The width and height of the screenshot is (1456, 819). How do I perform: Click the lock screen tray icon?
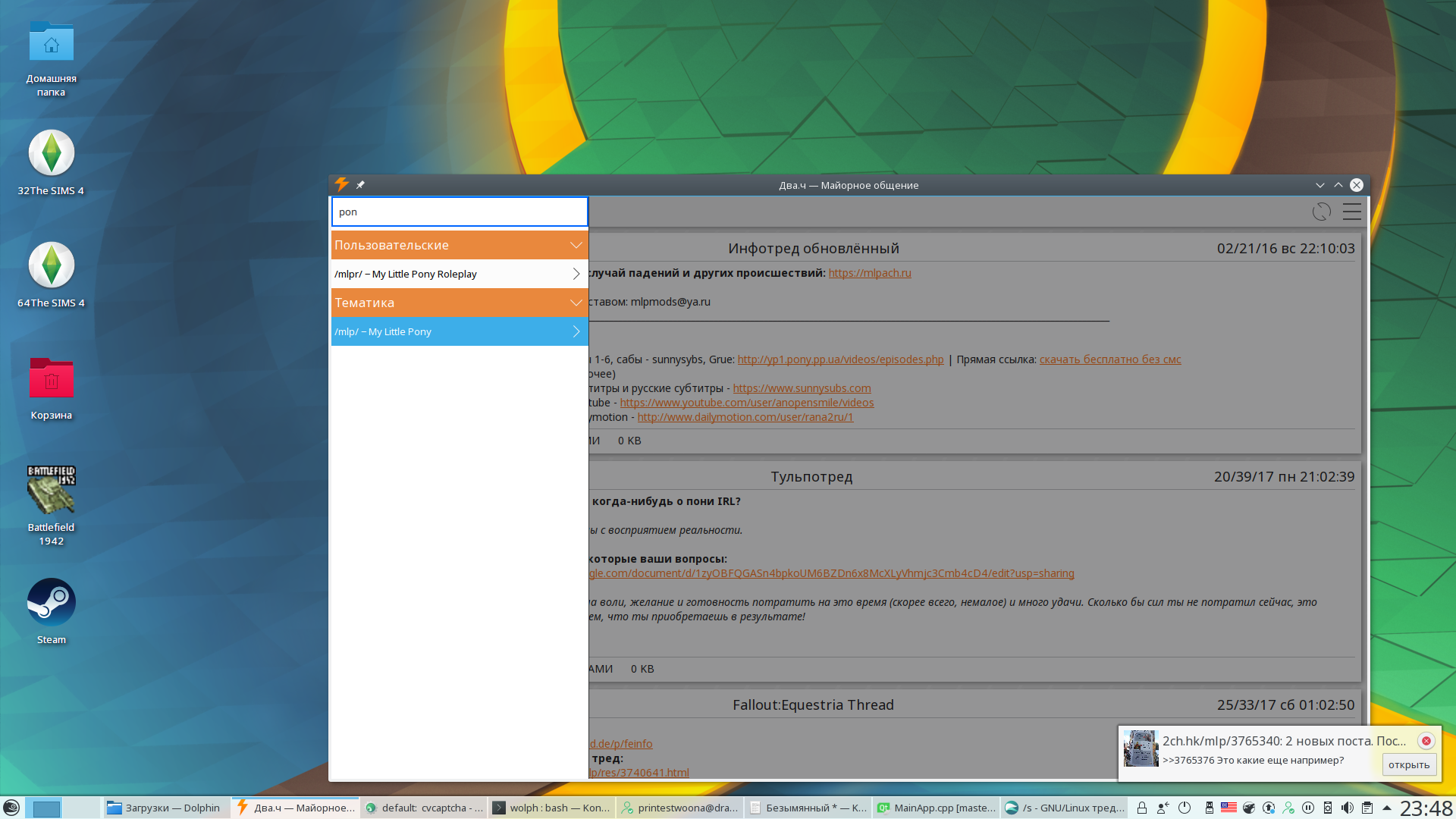tap(1141, 808)
